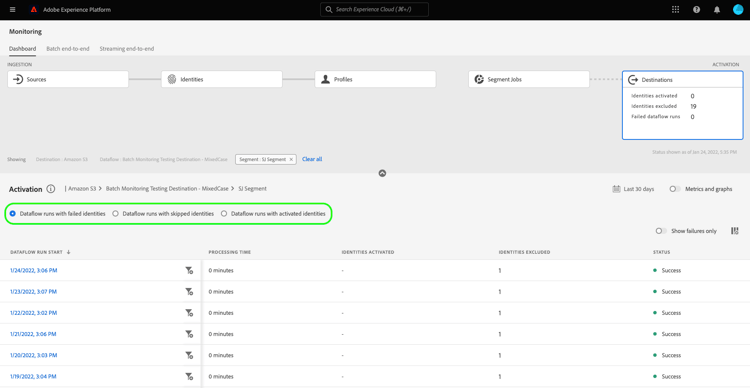This screenshot has height=388, width=750.
Task: Click the Destinations arrow icon
Action: [633, 80]
